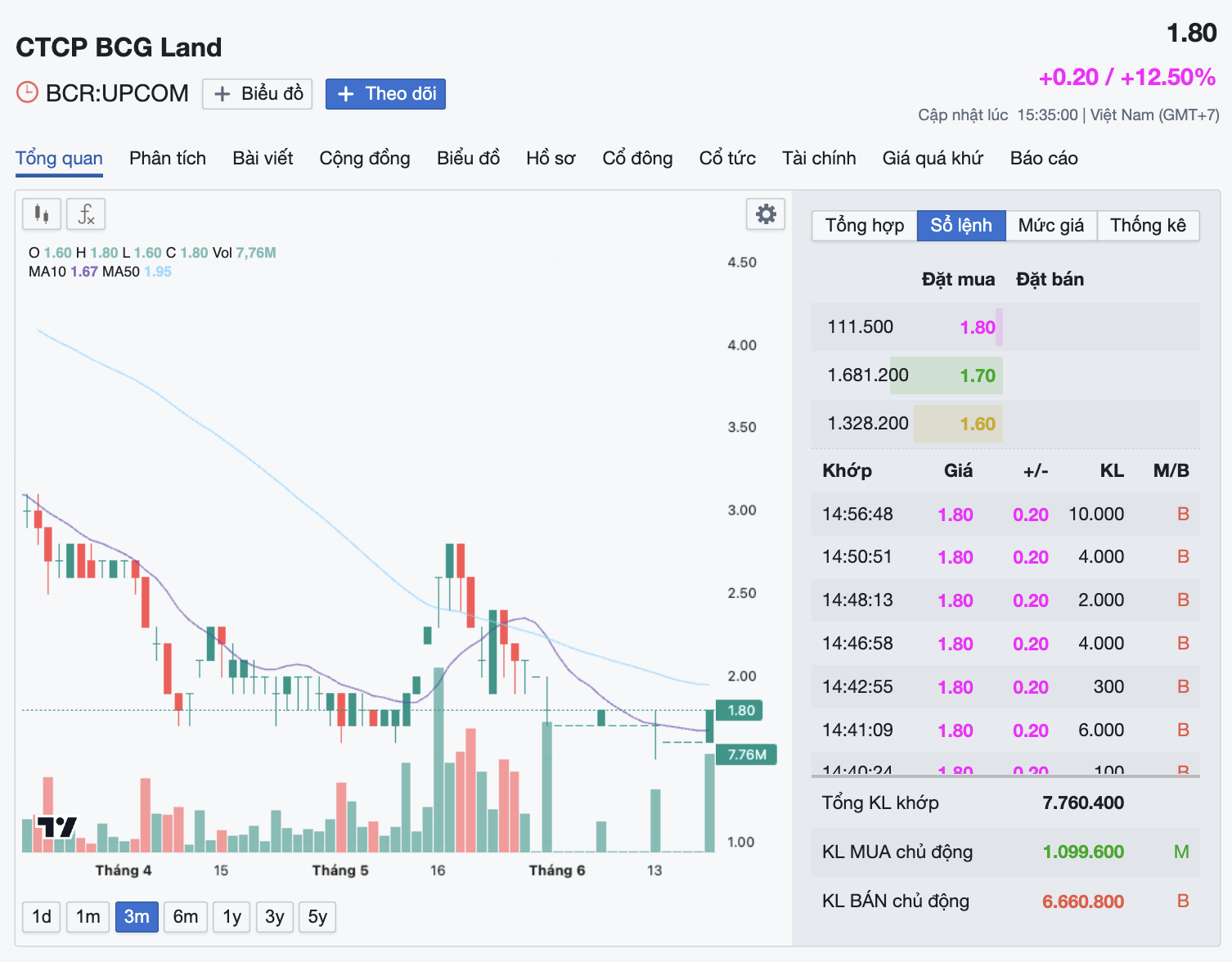
Task: Switch to the Phân tích tab
Action: [x=168, y=158]
